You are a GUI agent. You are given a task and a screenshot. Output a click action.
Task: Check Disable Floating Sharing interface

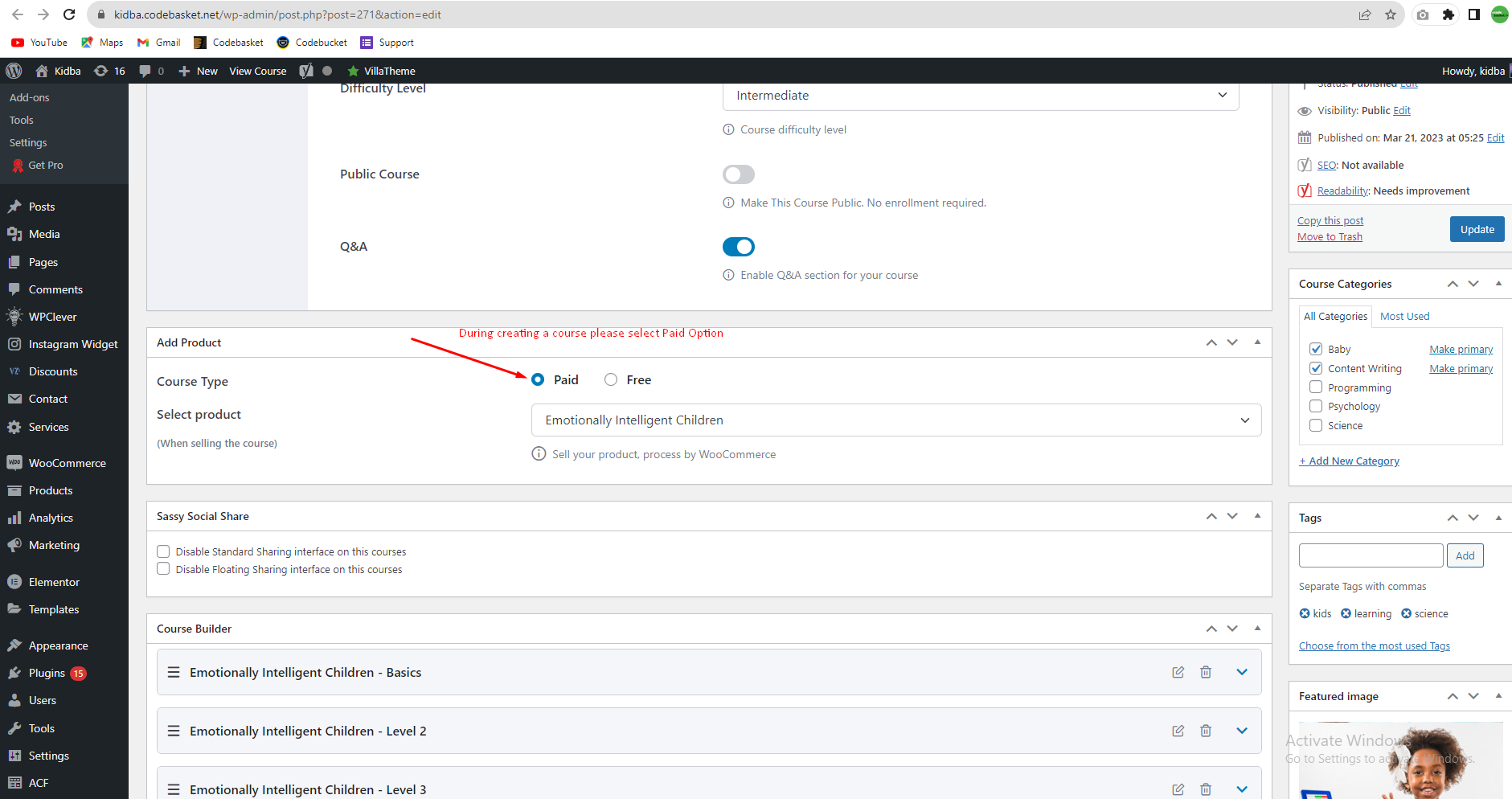[x=163, y=569]
